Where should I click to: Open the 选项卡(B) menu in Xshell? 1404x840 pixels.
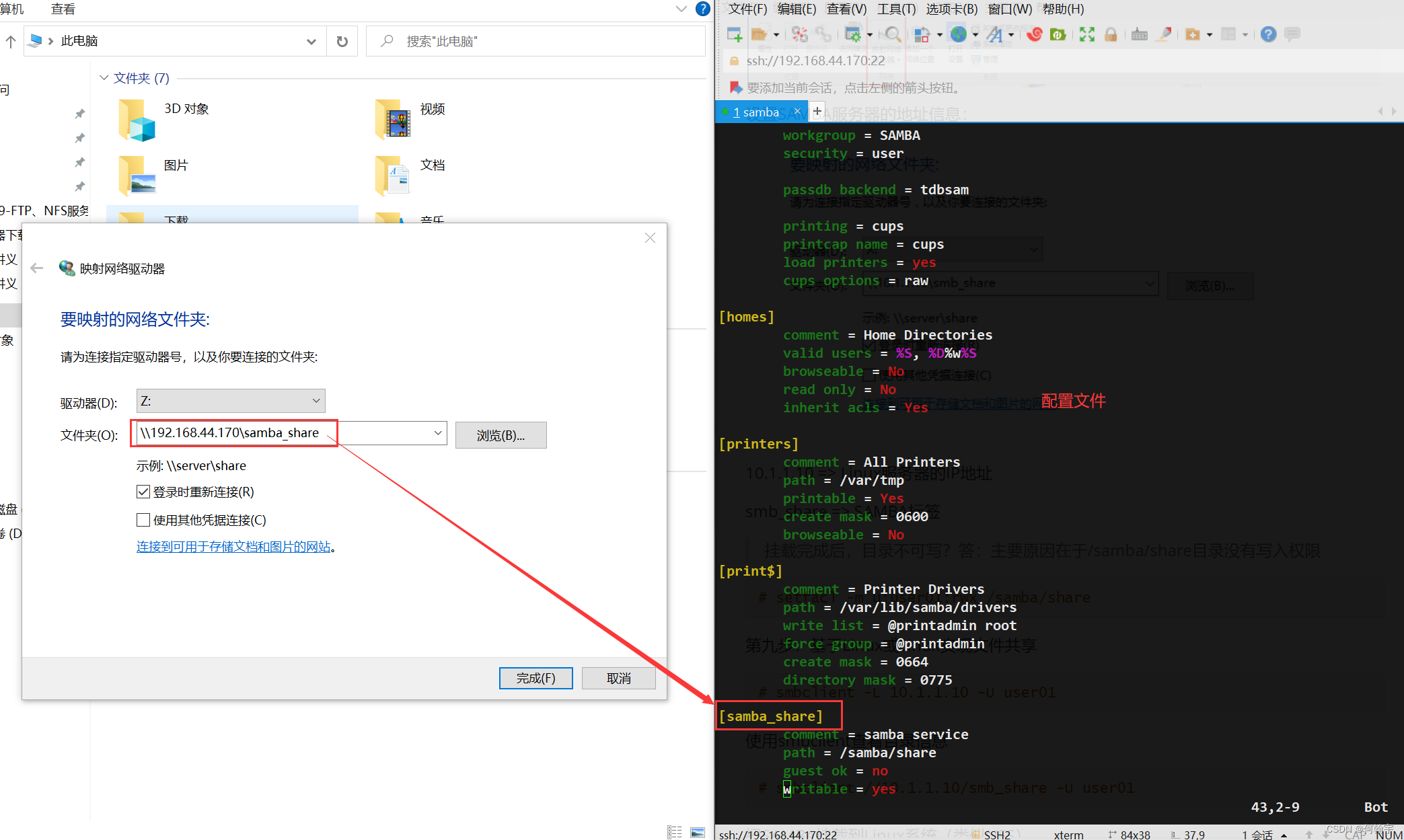[x=951, y=9]
